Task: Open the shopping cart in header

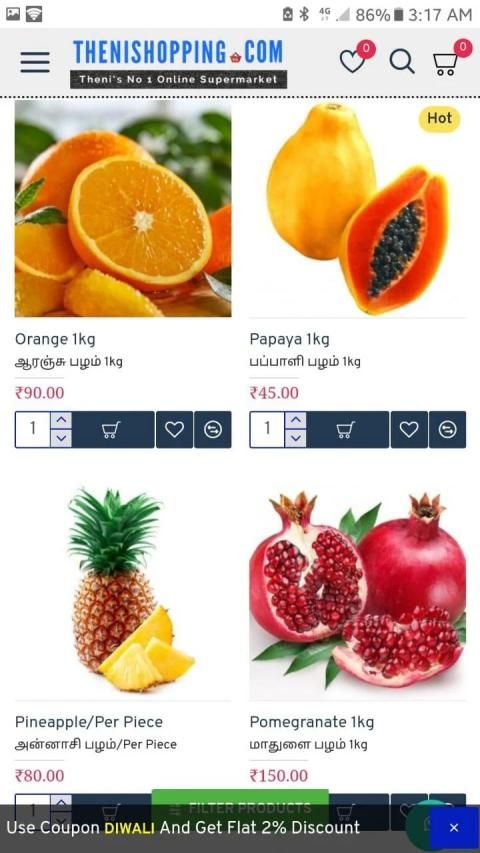Action: [x=445, y=63]
